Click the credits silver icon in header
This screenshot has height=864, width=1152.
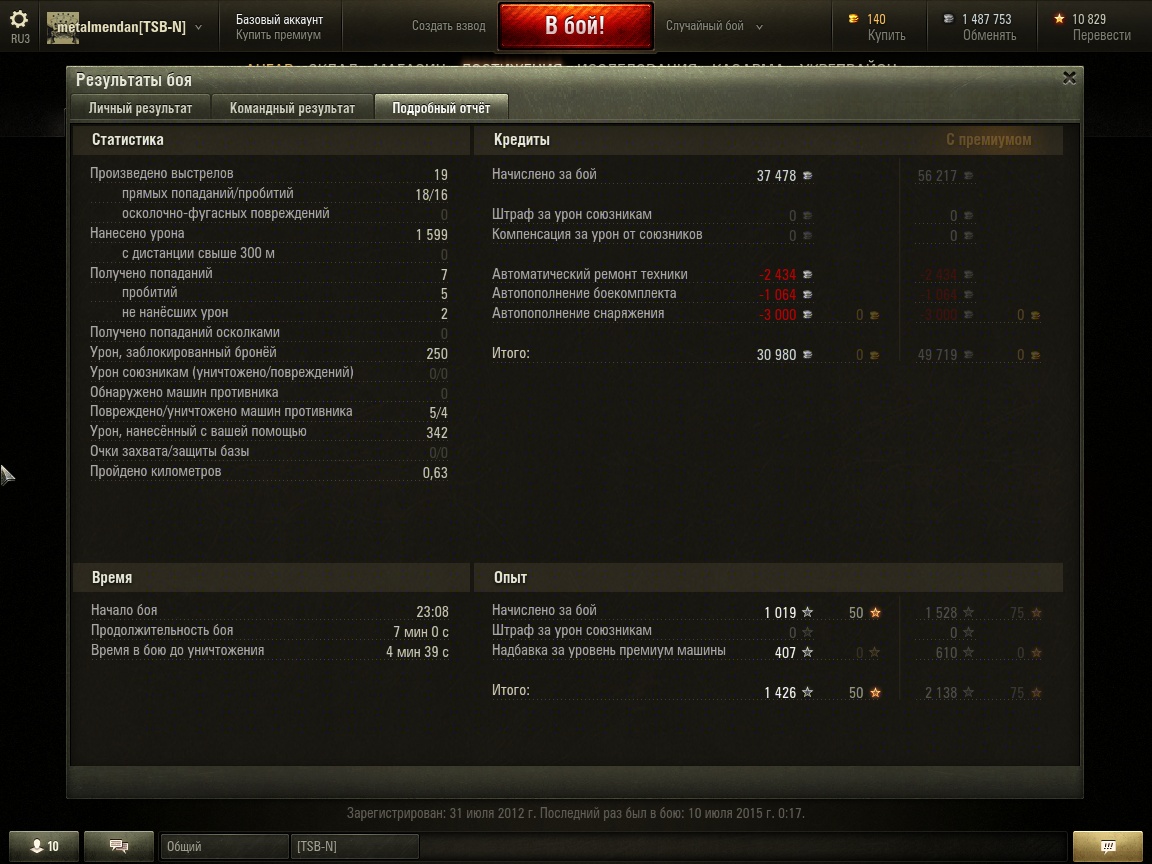click(x=948, y=19)
